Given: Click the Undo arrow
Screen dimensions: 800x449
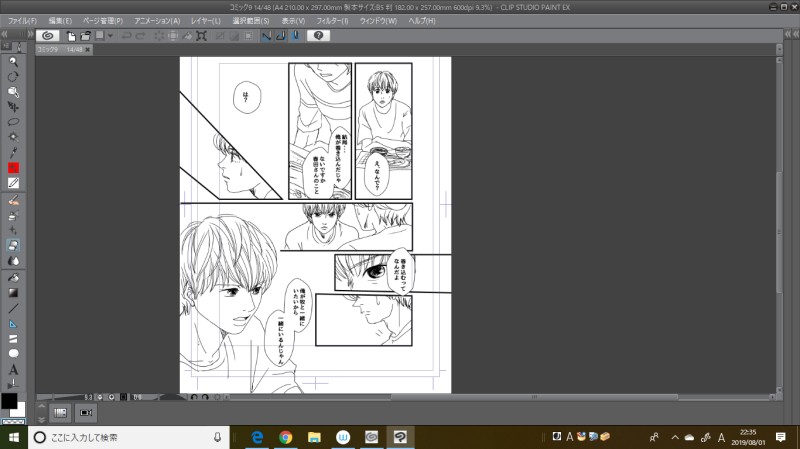Looking at the screenshot, I should click(127, 36).
